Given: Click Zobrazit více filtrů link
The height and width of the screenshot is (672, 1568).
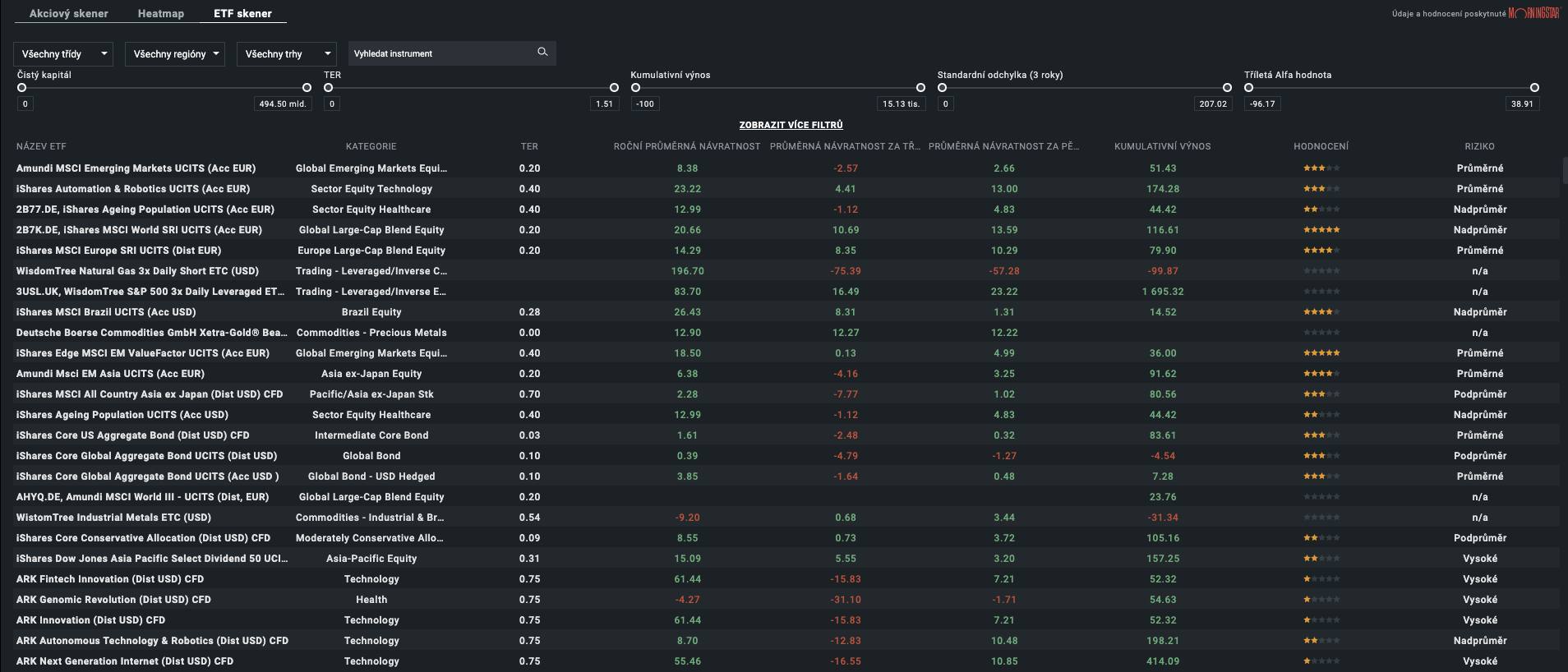Looking at the screenshot, I should click(x=791, y=125).
